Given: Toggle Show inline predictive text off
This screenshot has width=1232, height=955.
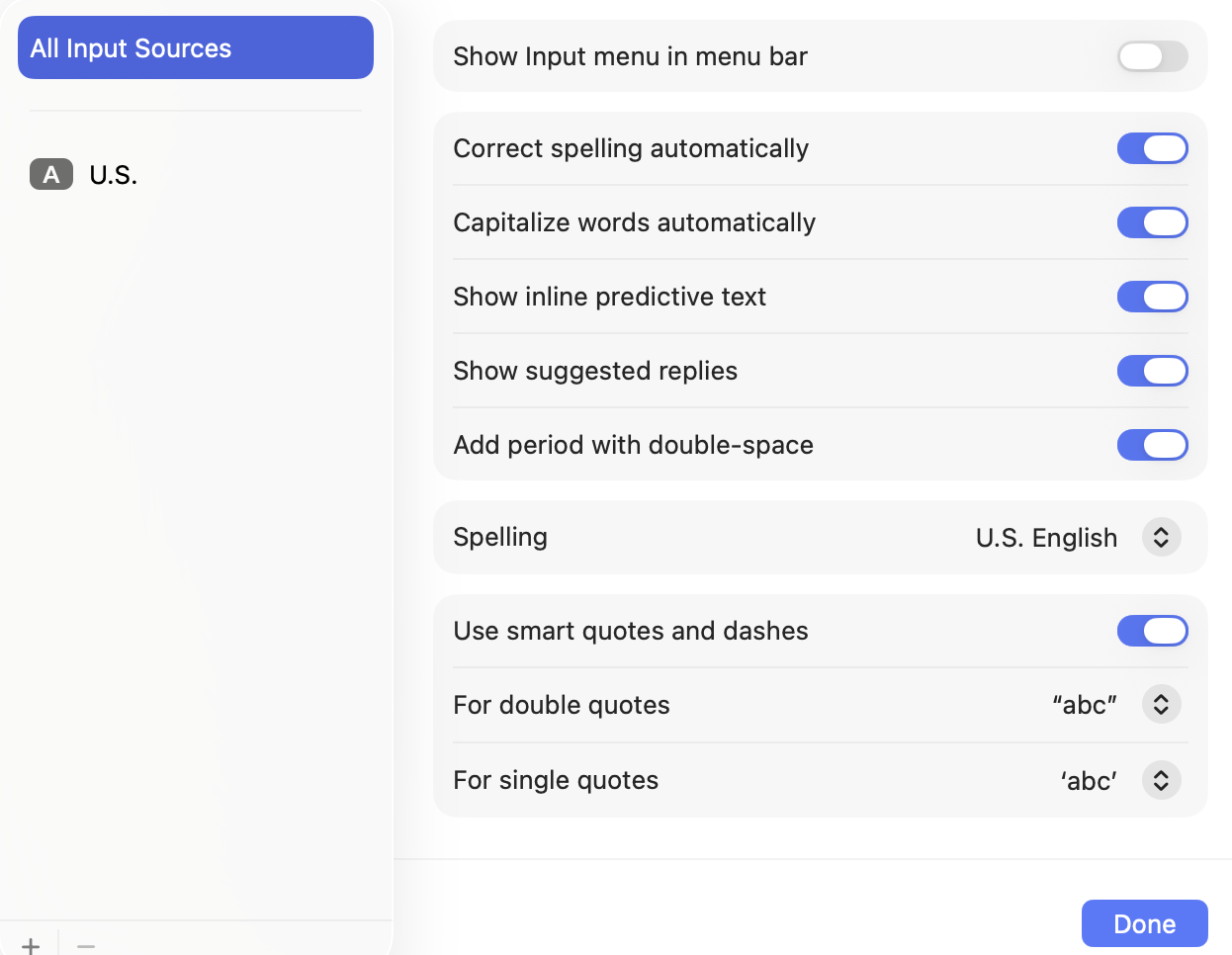Looking at the screenshot, I should [x=1152, y=297].
